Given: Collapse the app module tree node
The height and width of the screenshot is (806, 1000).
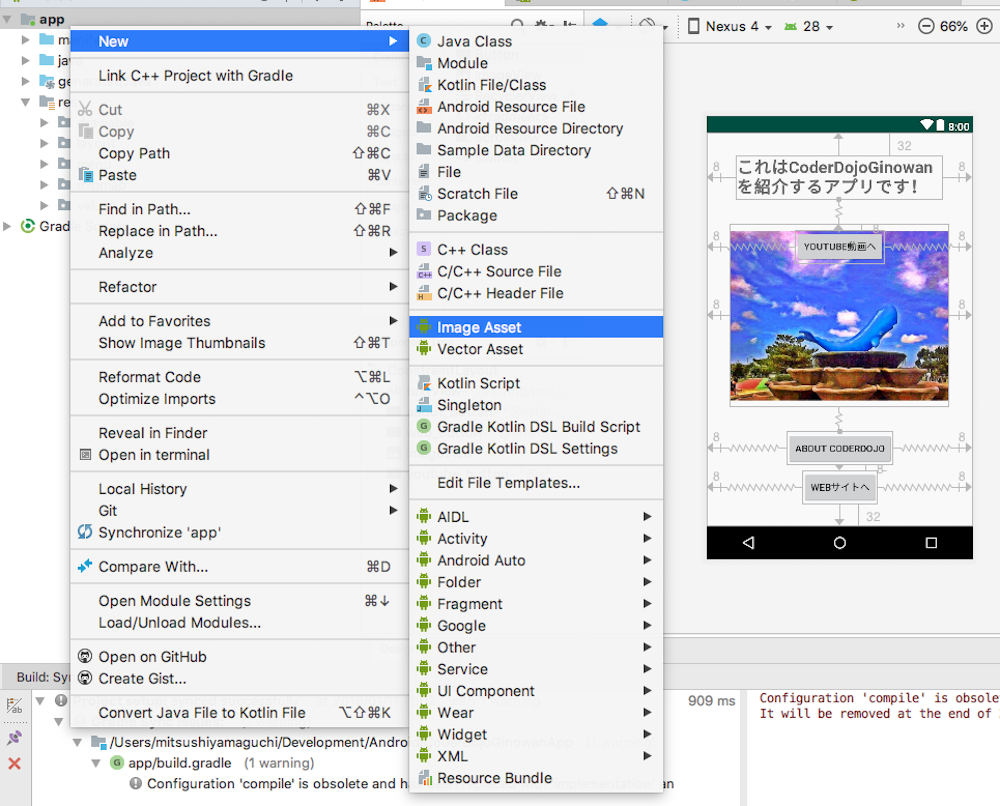Looking at the screenshot, I should (x=8, y=19).
